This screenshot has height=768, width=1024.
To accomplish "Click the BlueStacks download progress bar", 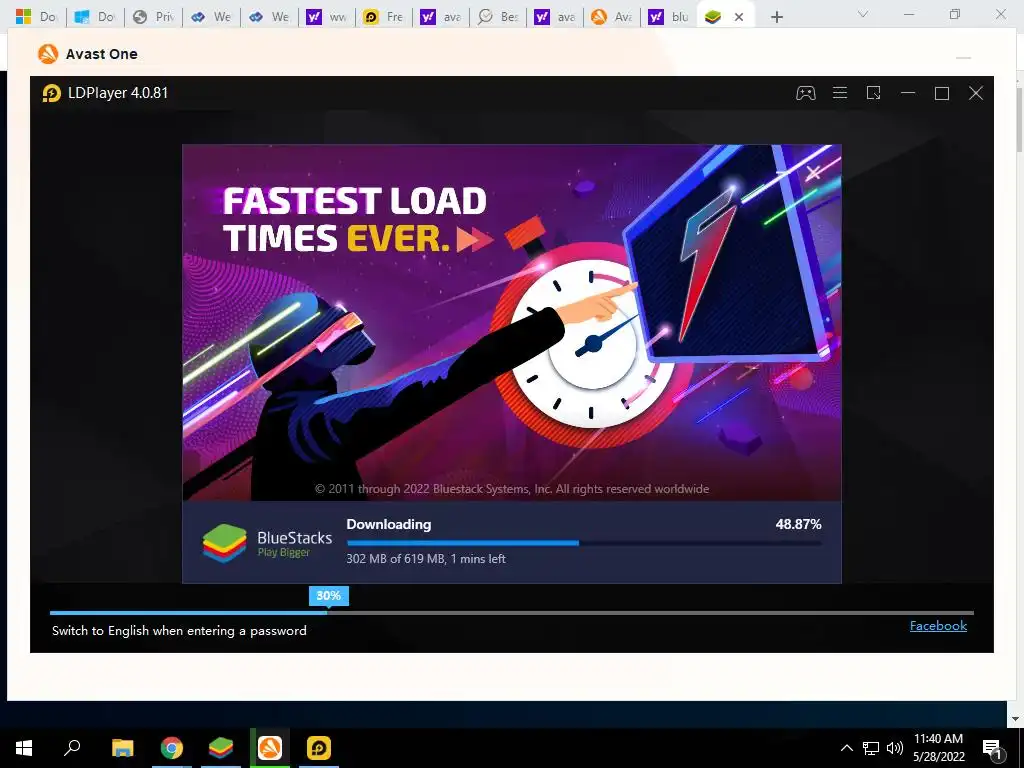I will (584, 543).
